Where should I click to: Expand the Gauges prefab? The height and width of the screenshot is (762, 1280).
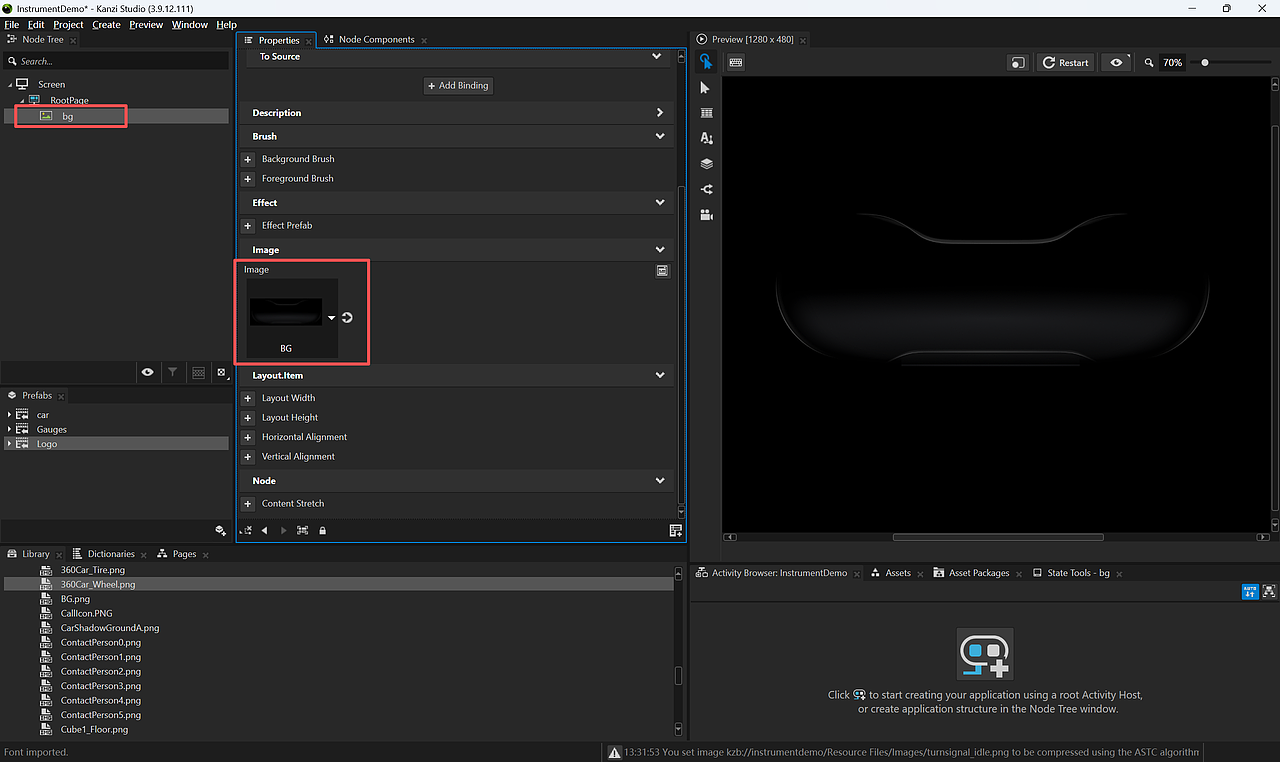(x=10, y=429)
